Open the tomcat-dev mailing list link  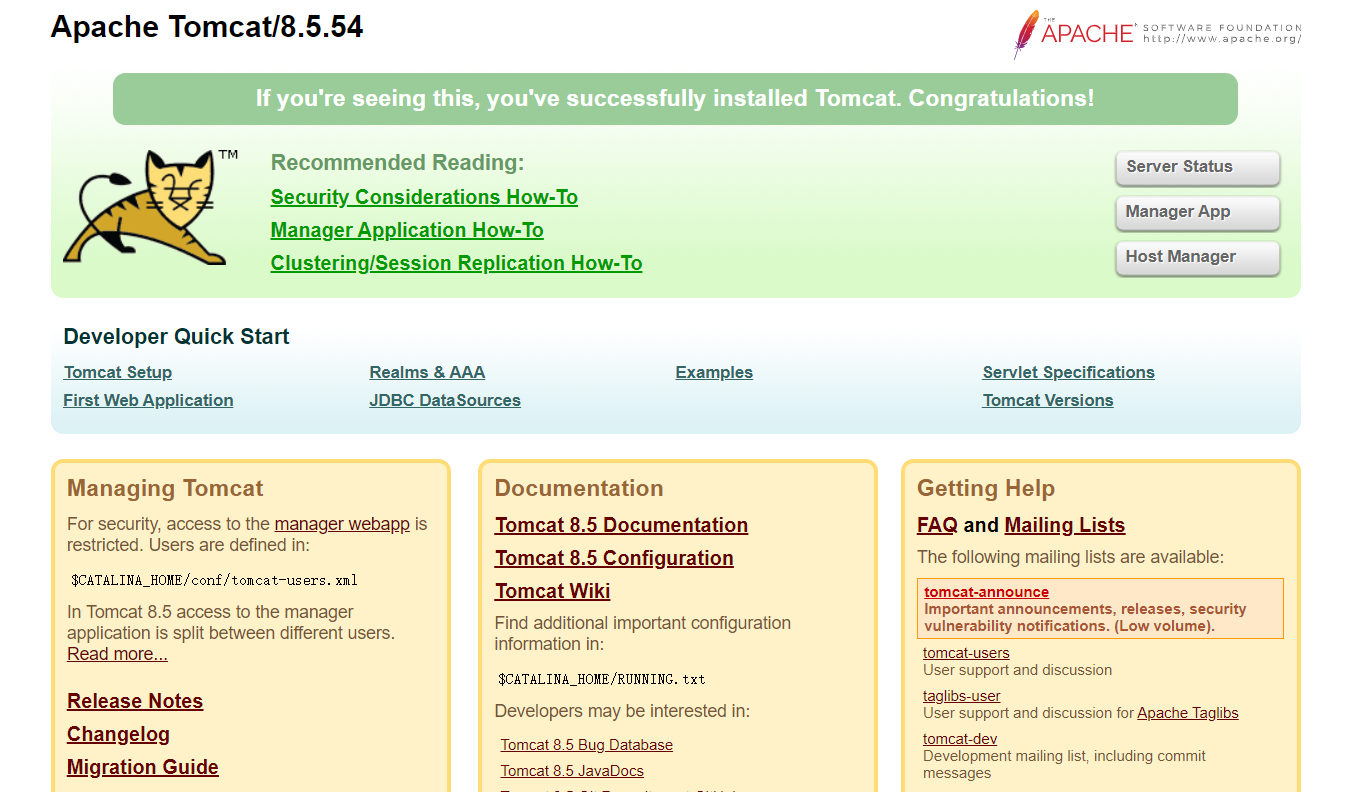point(960,739)
